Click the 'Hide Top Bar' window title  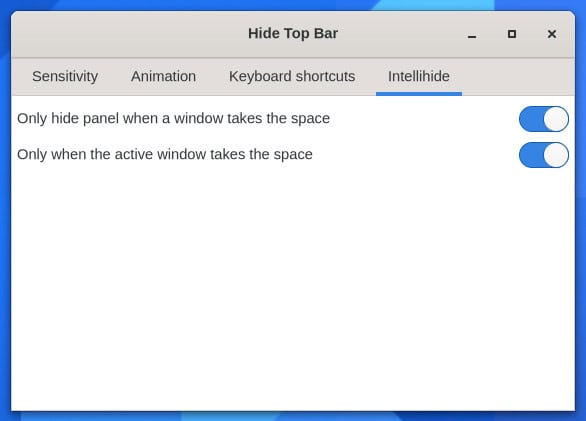point(293,33)
